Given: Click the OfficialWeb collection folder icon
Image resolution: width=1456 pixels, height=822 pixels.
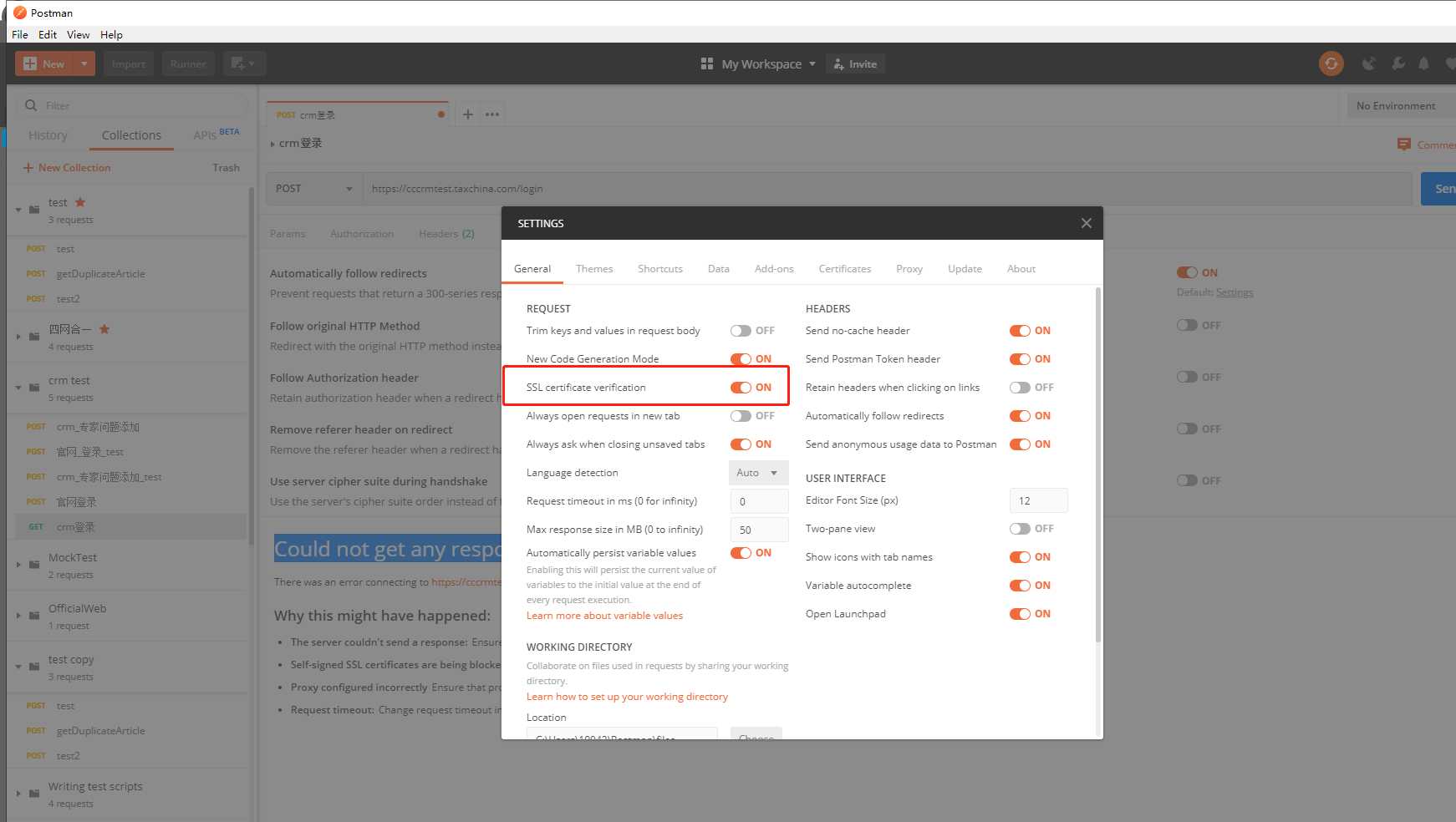Looking at the screenshot, I should coord(34,616).
